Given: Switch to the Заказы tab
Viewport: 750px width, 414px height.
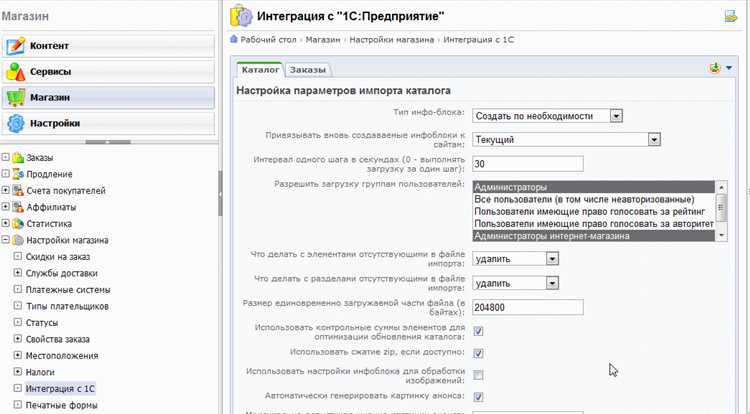Looking at the screenshot, I should pos(308,70).
